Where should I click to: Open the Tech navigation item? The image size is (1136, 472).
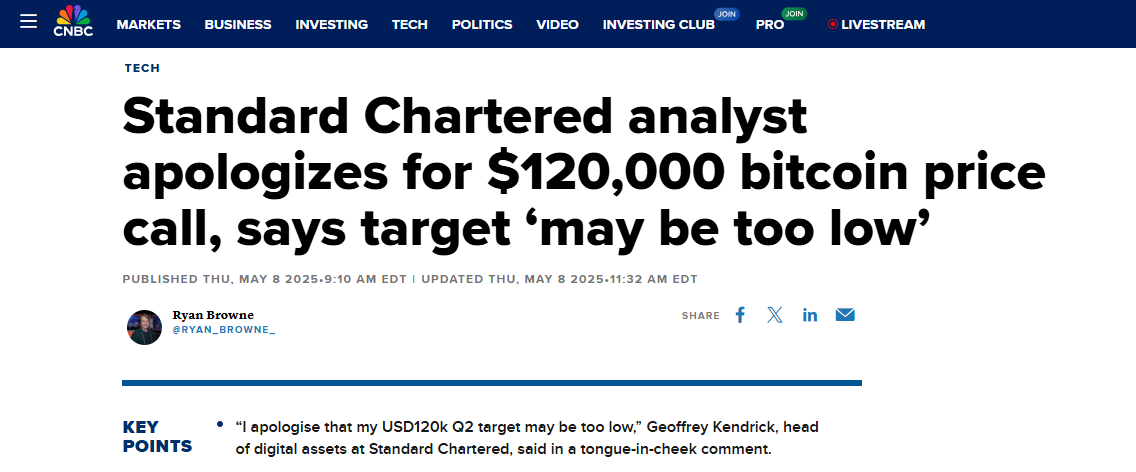pyautogui.click(x=409, y=24)
